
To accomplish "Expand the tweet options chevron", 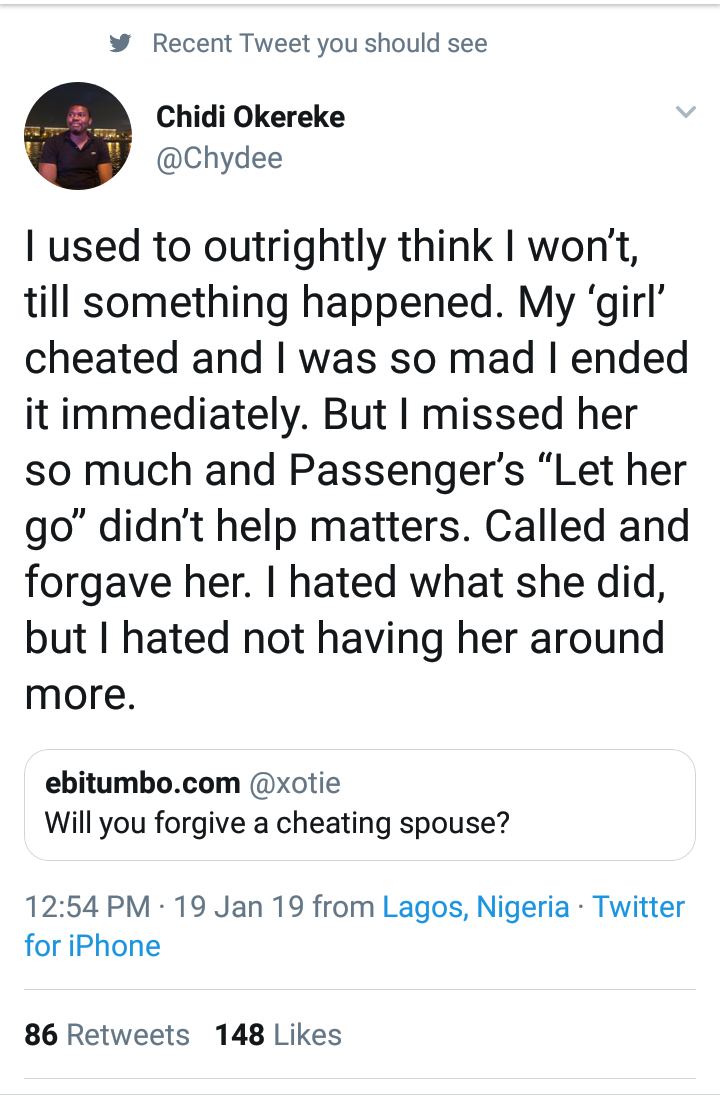I will pyautogui.click(x=685, y=112).
